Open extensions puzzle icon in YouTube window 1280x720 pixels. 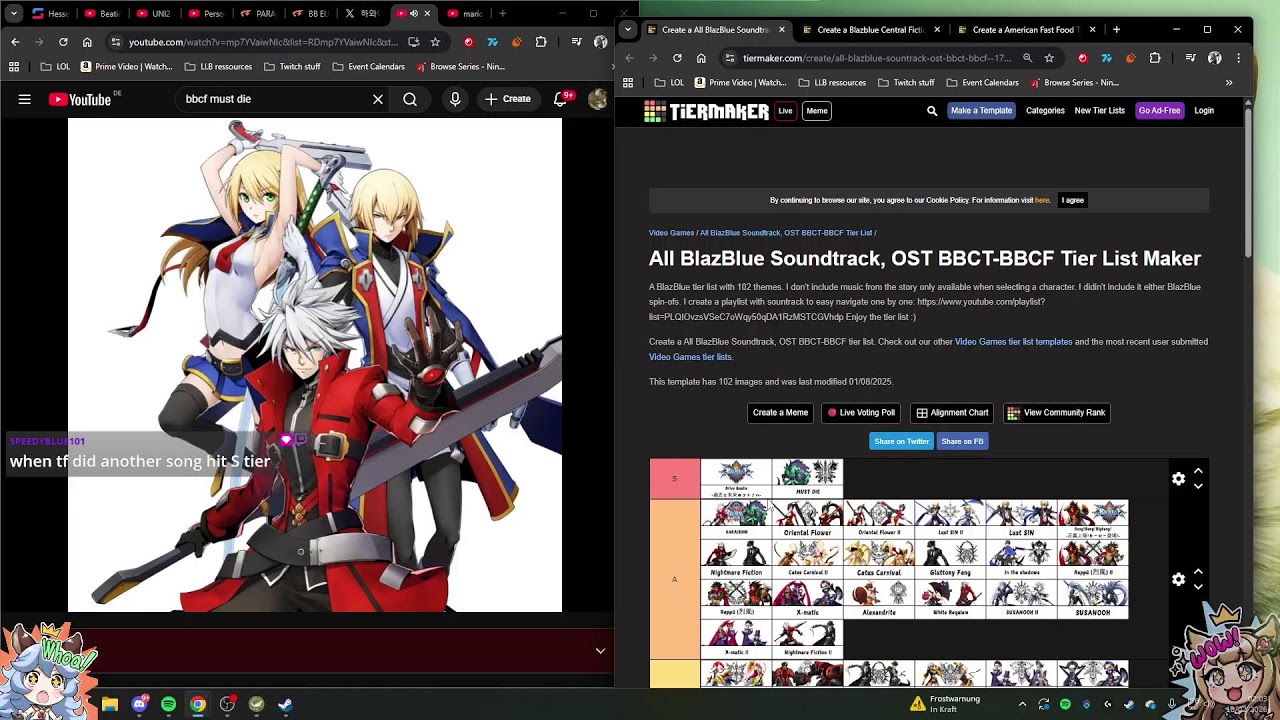click(541, 42)
